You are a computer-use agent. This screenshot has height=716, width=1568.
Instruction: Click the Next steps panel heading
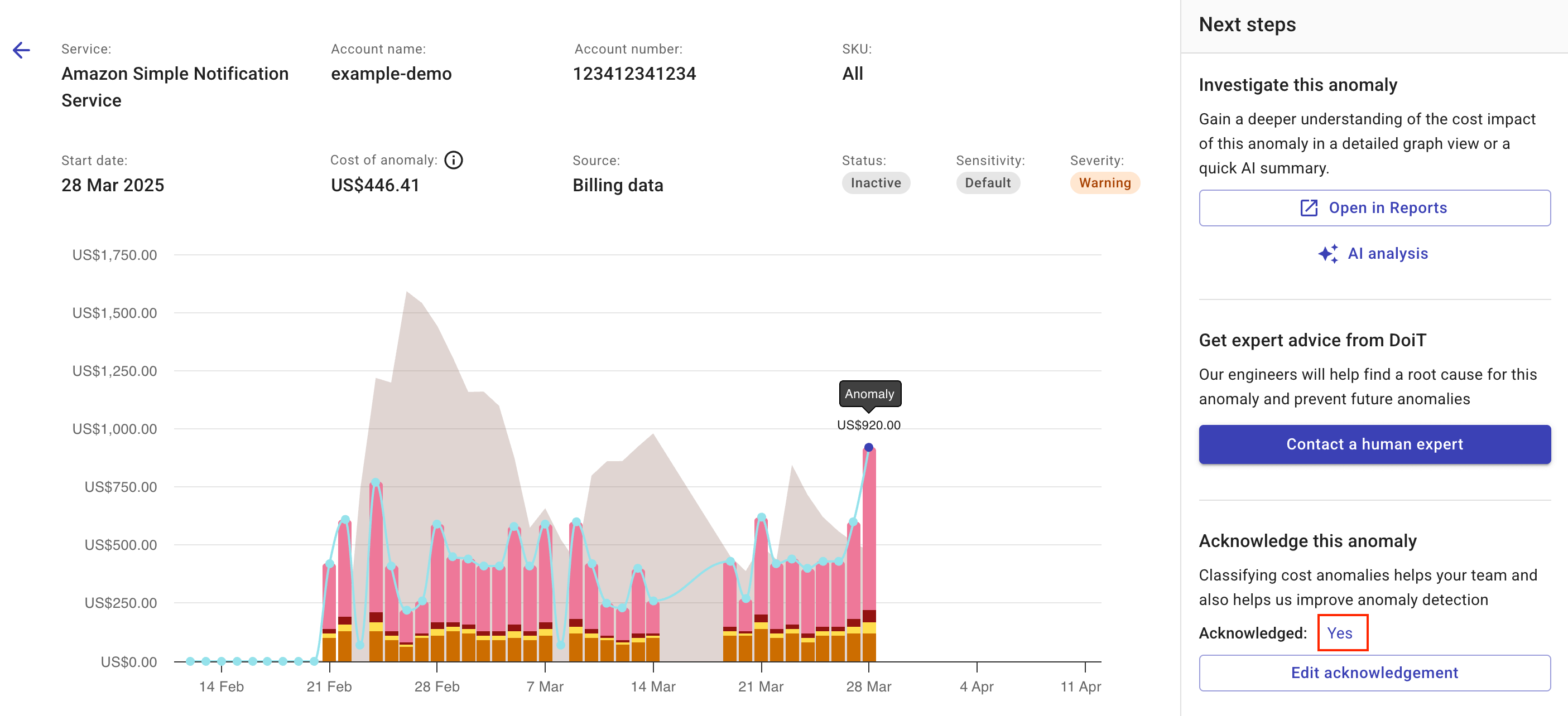coord(1247,25)
